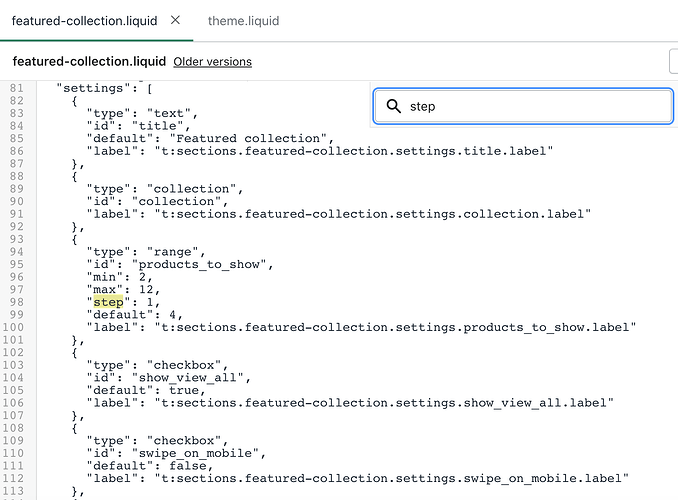Click the highlighted "step" match in code
This screenshot has height=500, width=678.
click(x=106, y=301)
